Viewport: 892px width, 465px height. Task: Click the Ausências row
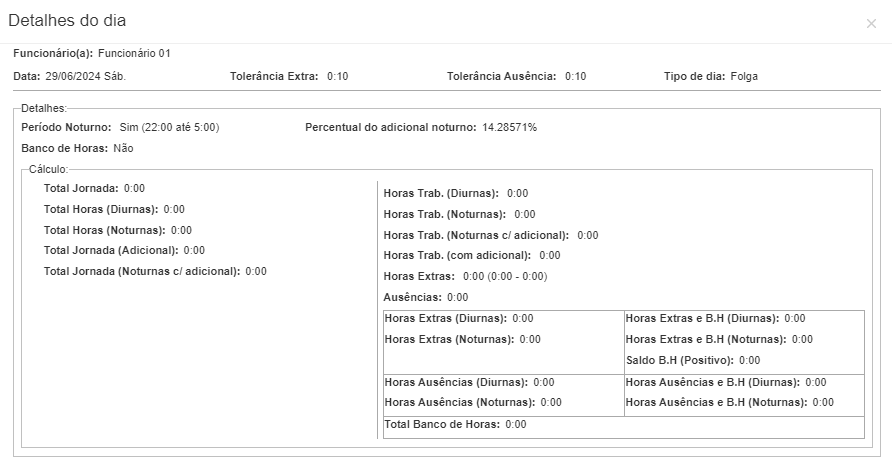click(425, 297)
